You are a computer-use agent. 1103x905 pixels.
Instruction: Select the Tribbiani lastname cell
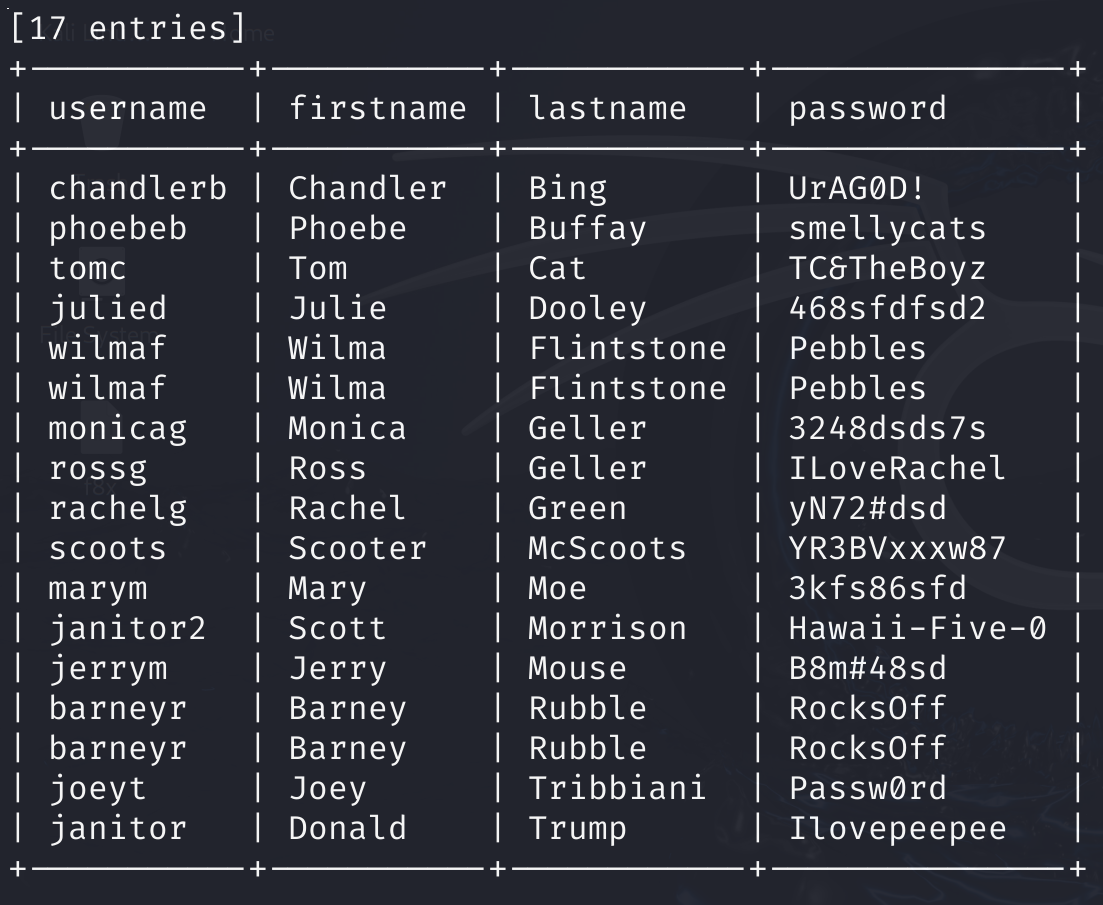pos(617,789)
